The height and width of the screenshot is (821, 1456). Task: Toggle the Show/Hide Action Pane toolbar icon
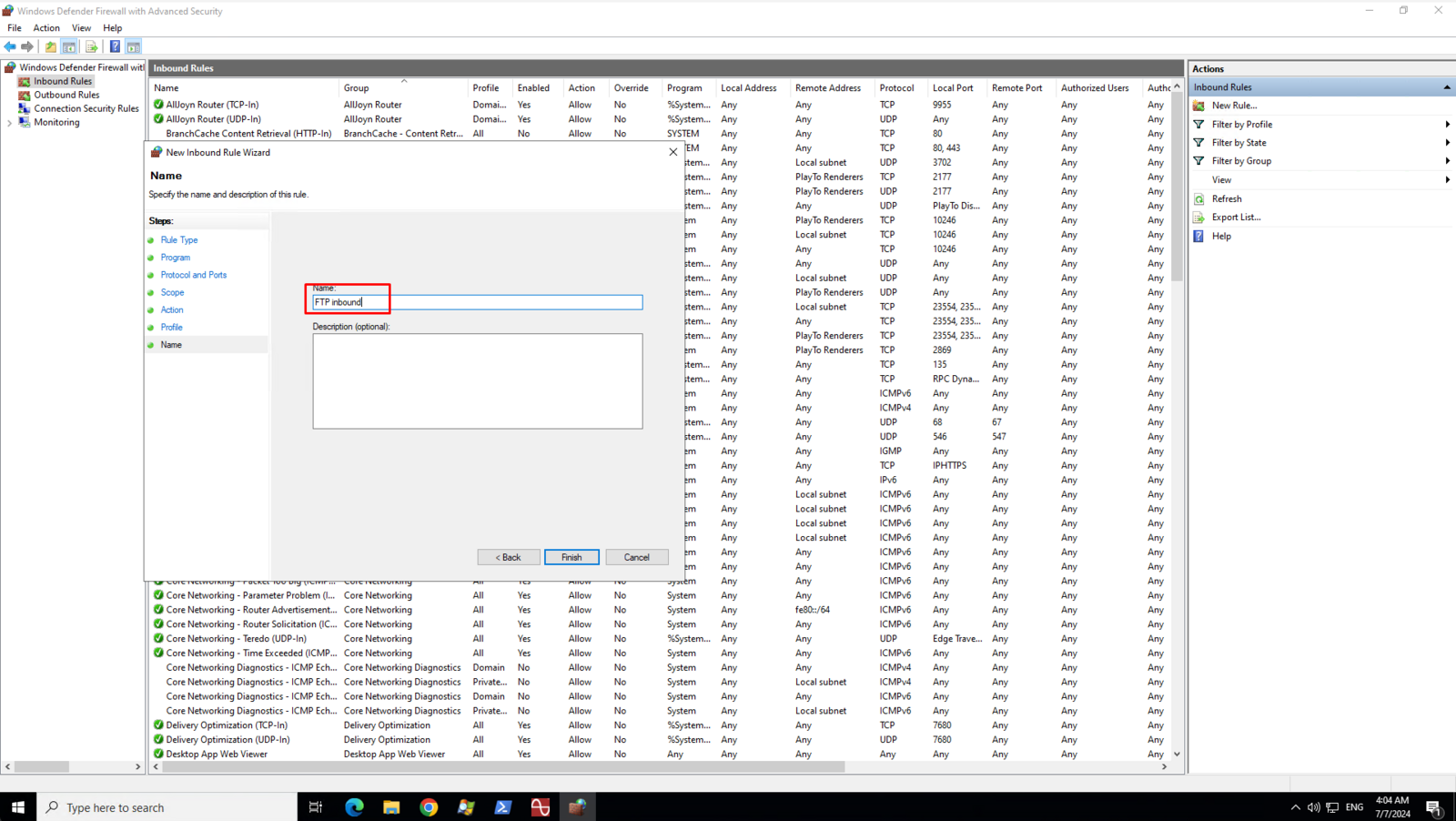point(134,46)
